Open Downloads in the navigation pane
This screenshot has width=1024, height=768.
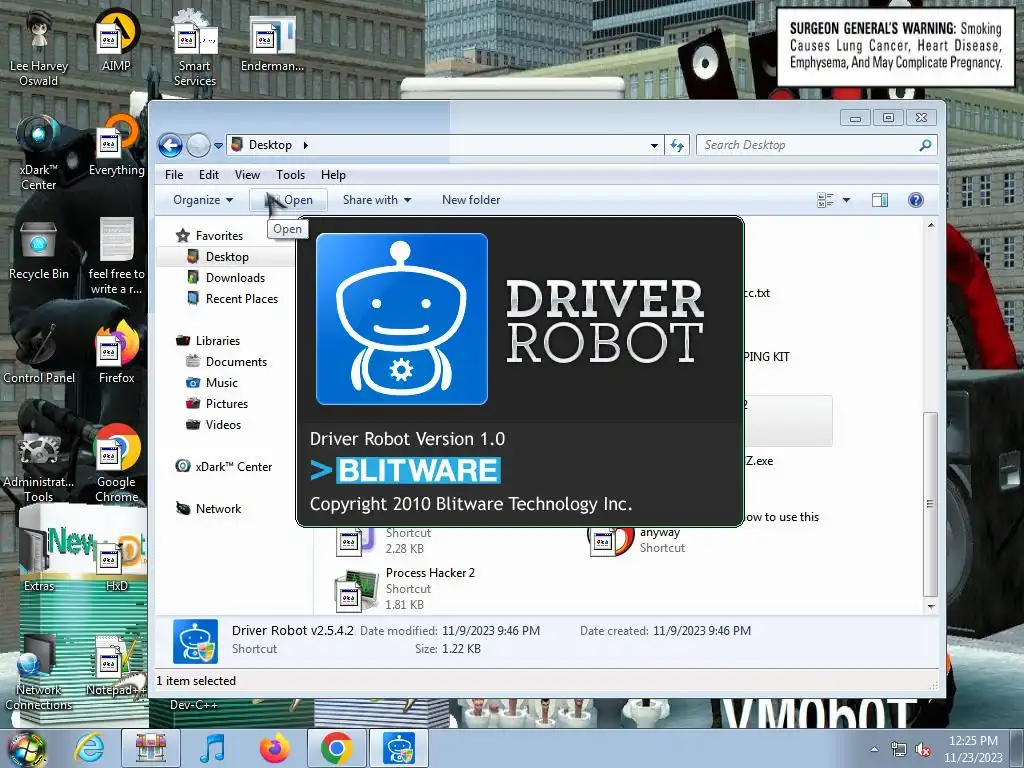(226, 278)
